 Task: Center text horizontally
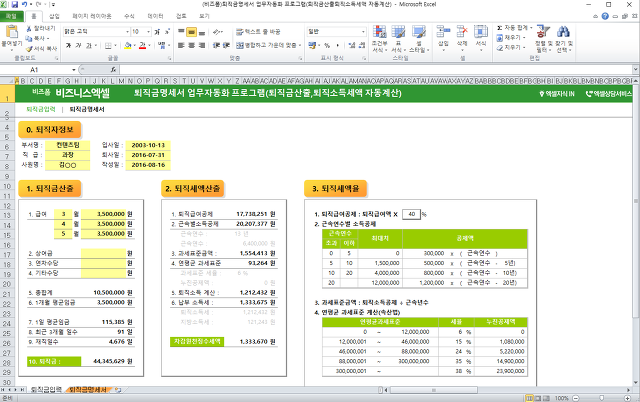click(x=191, y=45)
